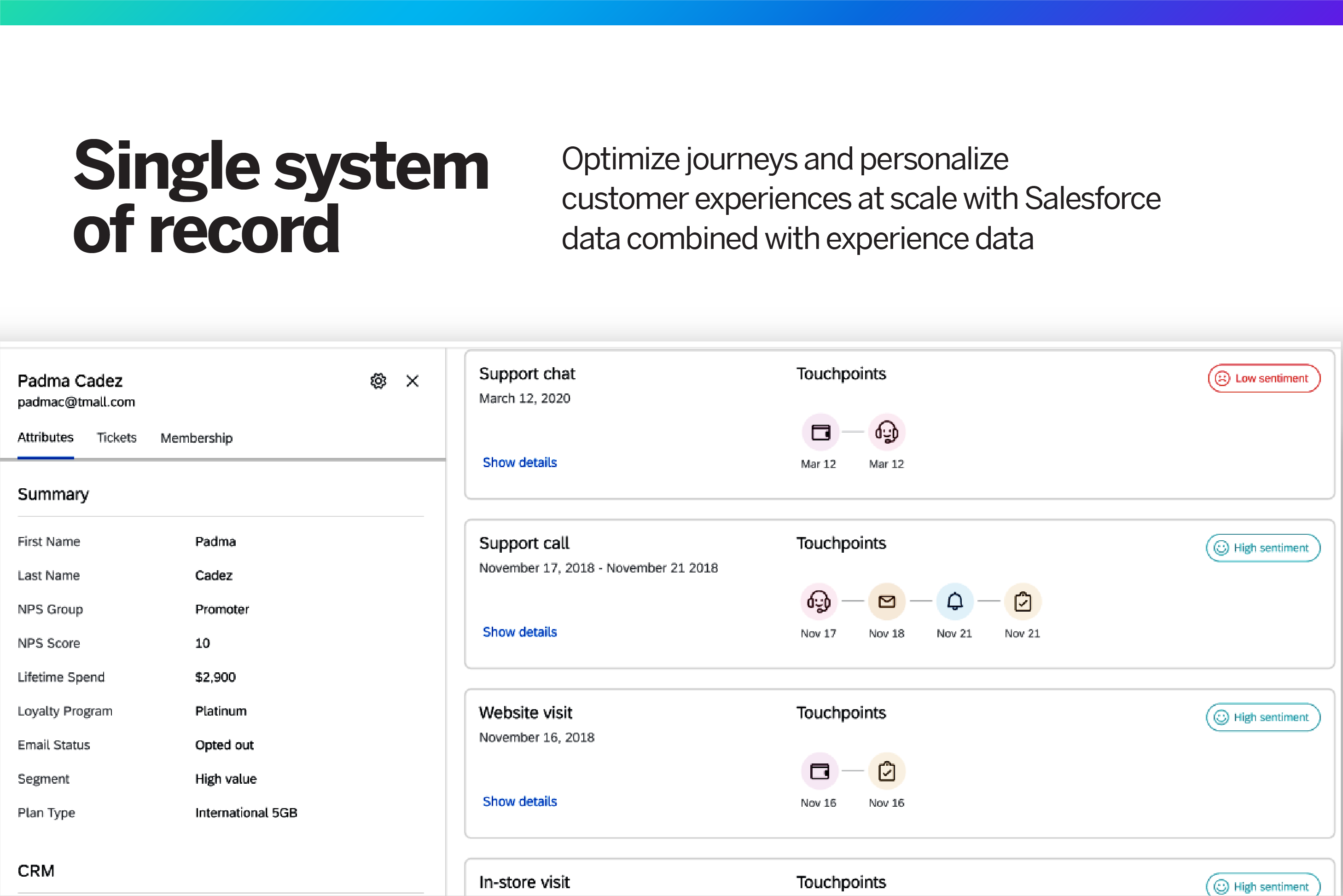Screen dimensions: 1343x896
Task: Select the Support chat headset agent touchpoint icon
Action: tap(887, 432)
